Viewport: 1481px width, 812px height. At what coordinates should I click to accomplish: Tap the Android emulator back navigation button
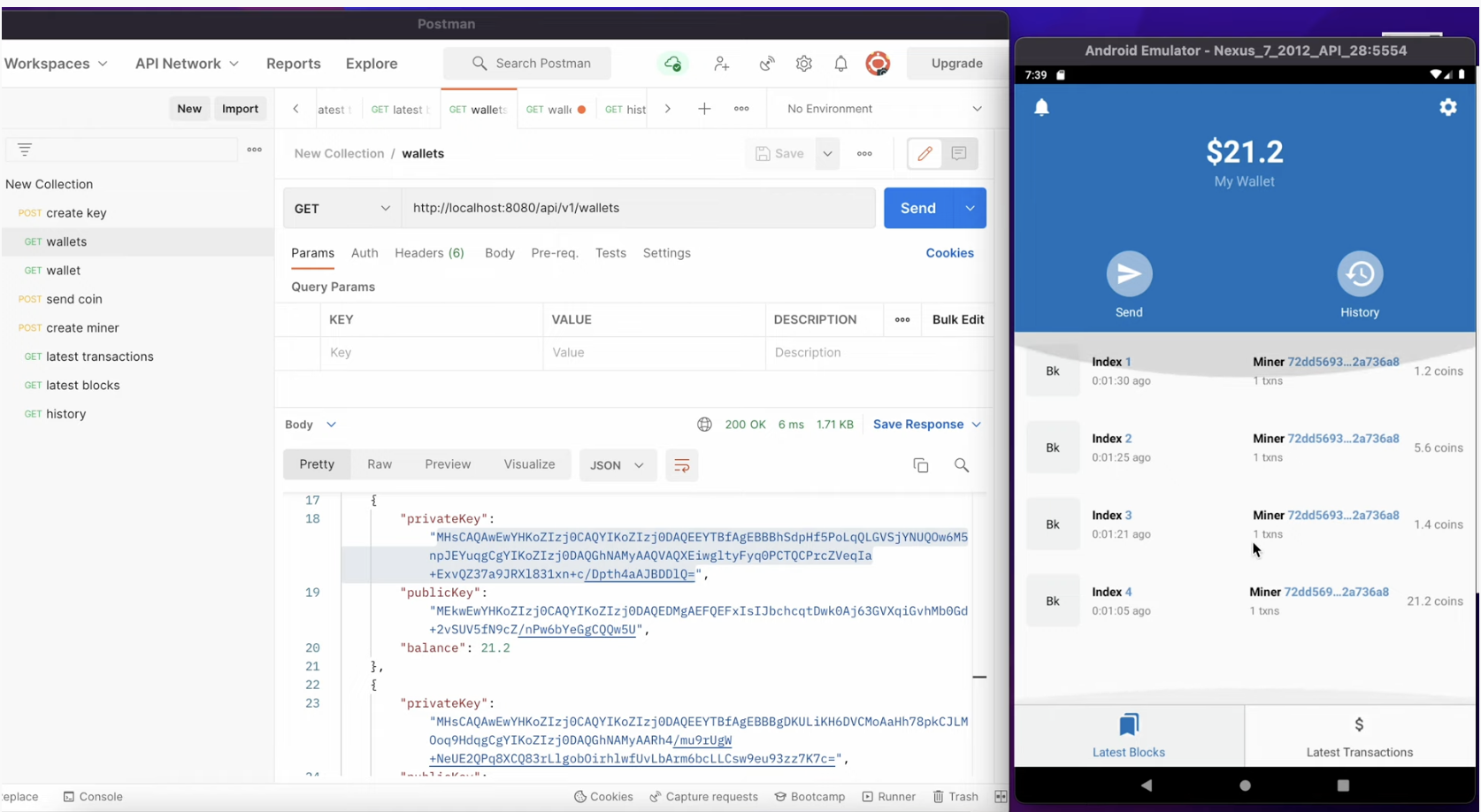(x=1147, y=785)
